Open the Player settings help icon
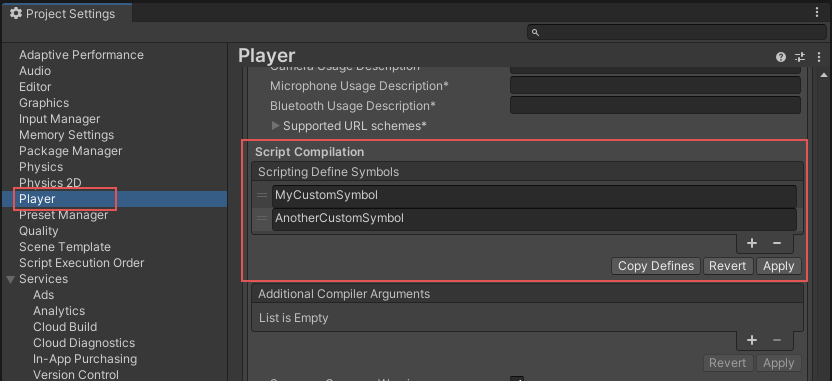This screenshot has width=832, height=381. point(781,57)
